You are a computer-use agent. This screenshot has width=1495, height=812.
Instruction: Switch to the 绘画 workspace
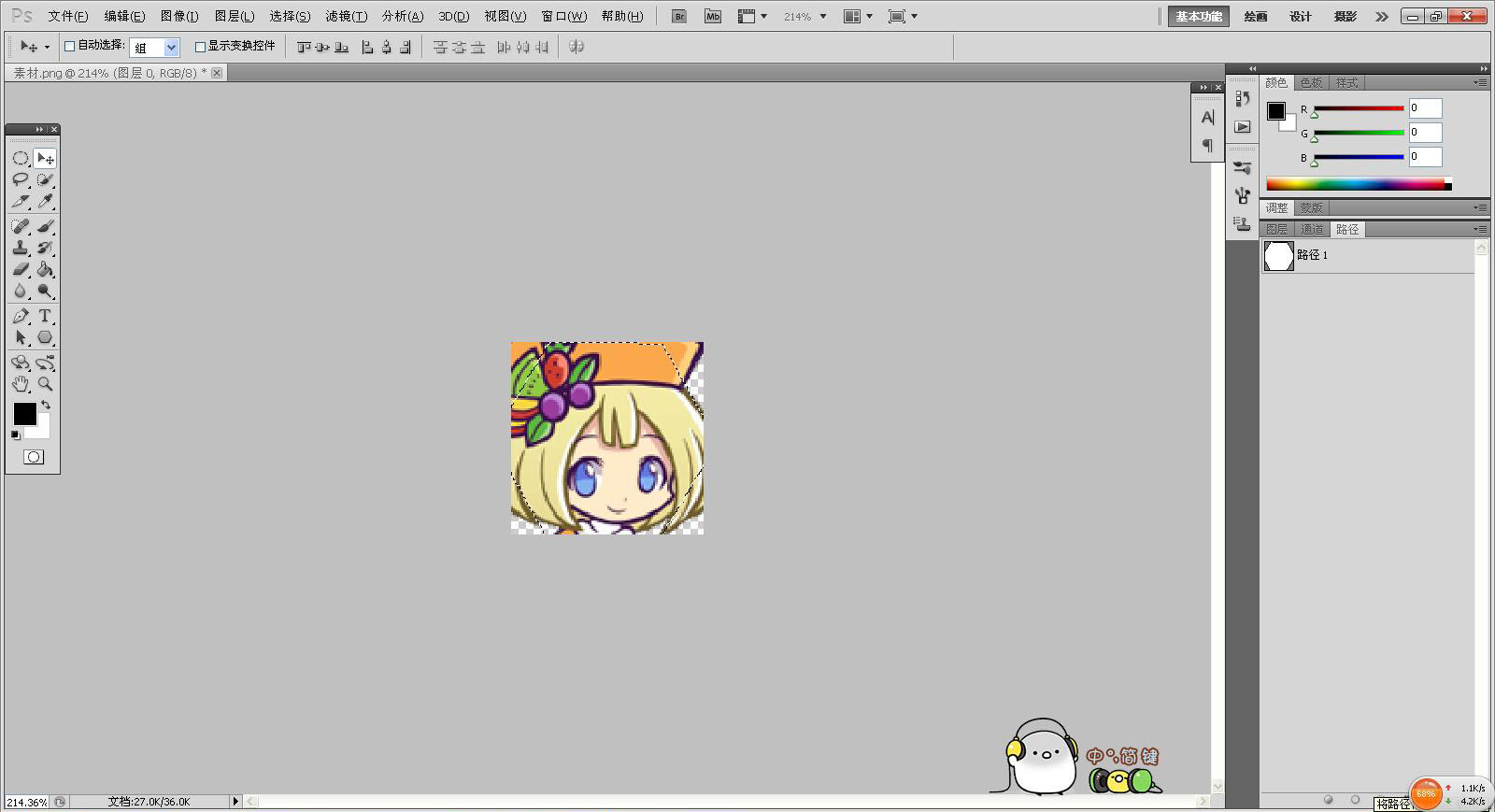coord(1256,17)
